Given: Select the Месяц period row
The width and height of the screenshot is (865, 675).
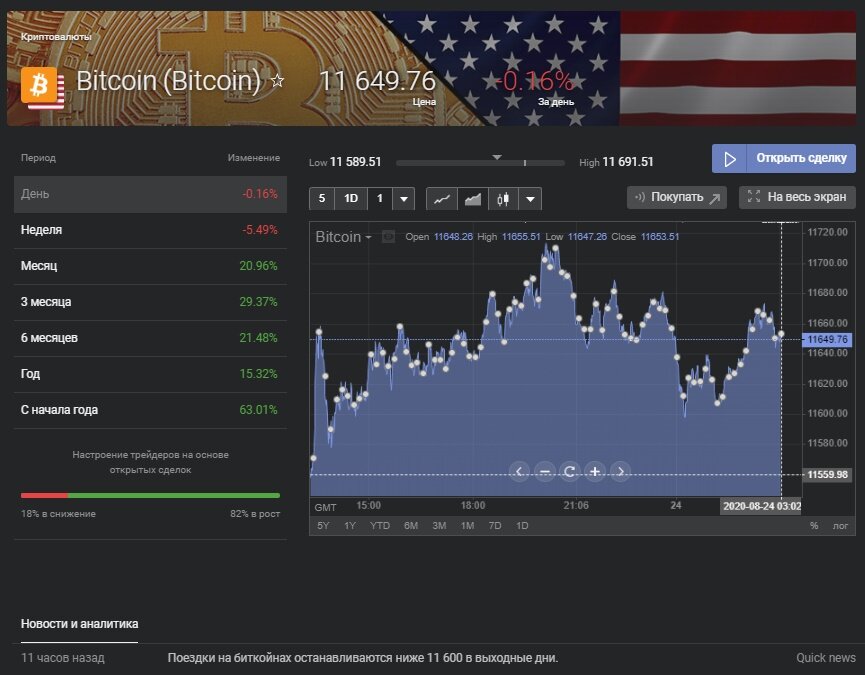Looking at the screenshot, I should (150, 266).
